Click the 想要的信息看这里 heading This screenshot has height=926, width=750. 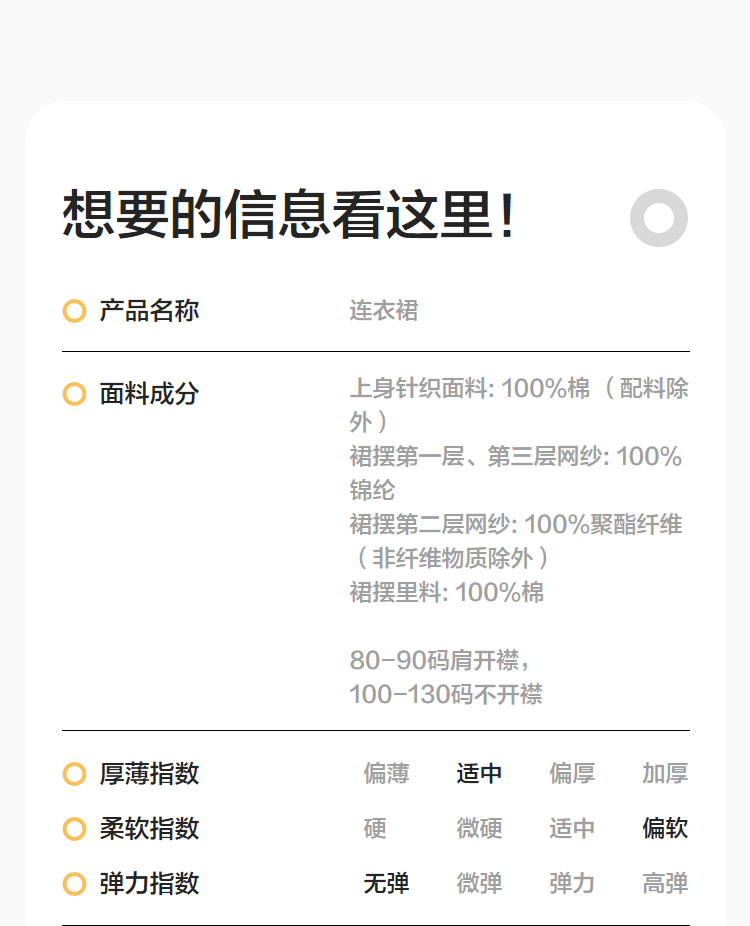tap(289, 215)
